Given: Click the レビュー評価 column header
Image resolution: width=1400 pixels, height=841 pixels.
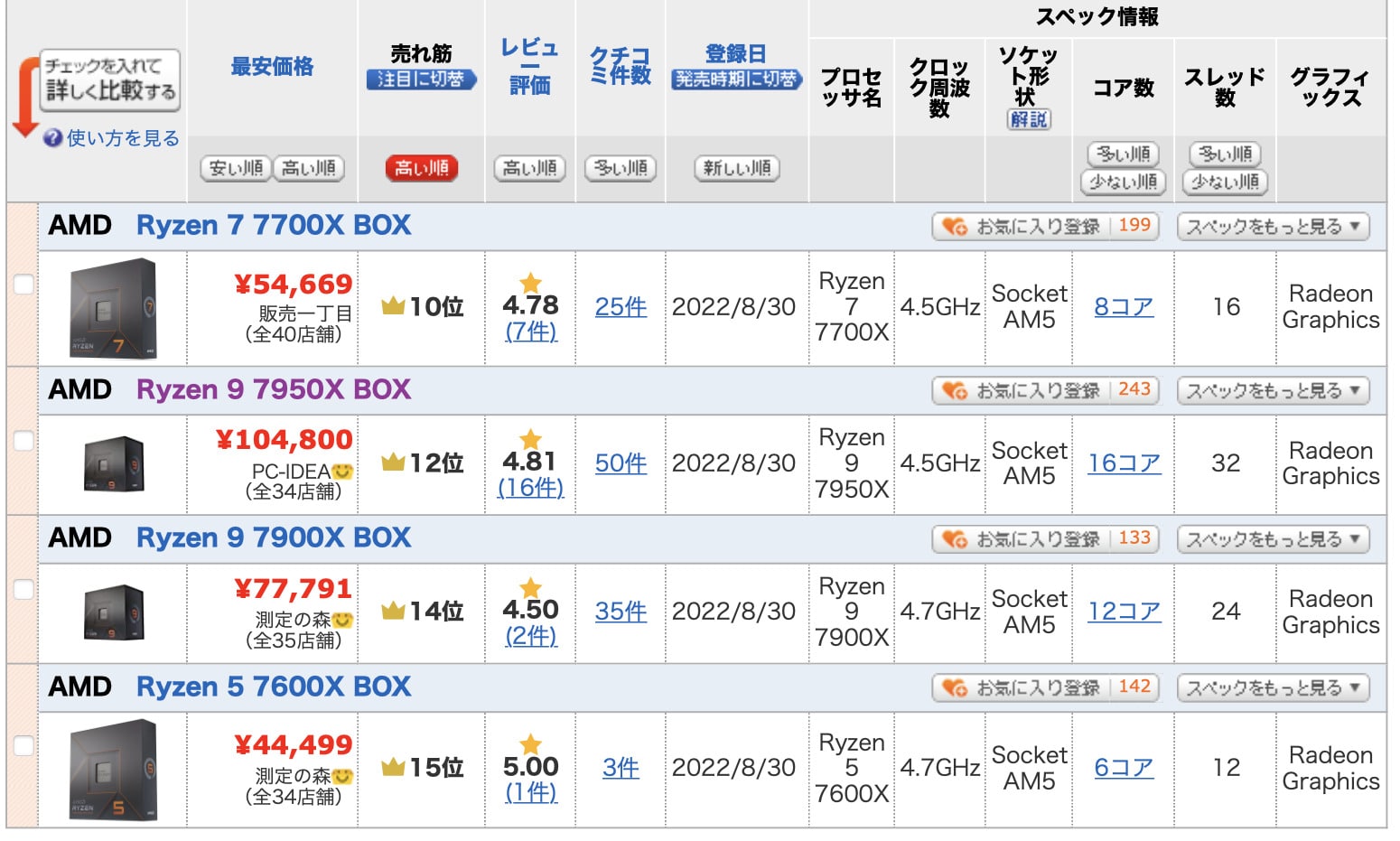Looking at the screenshot, I should coord(530,67).
